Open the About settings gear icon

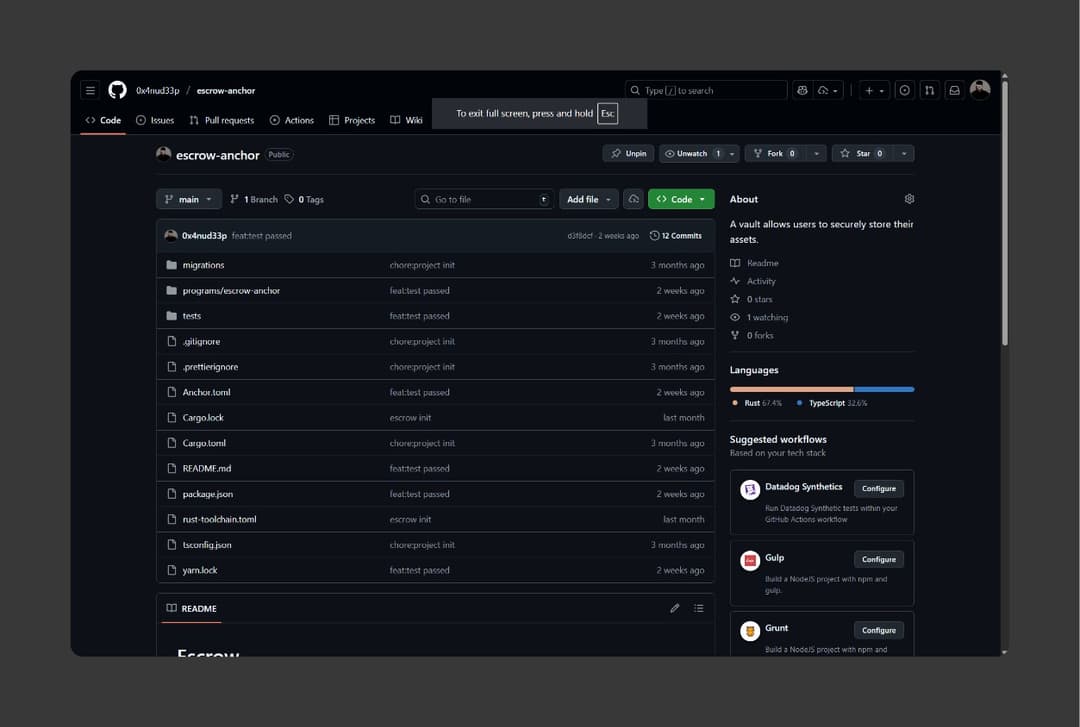[908, 199]
